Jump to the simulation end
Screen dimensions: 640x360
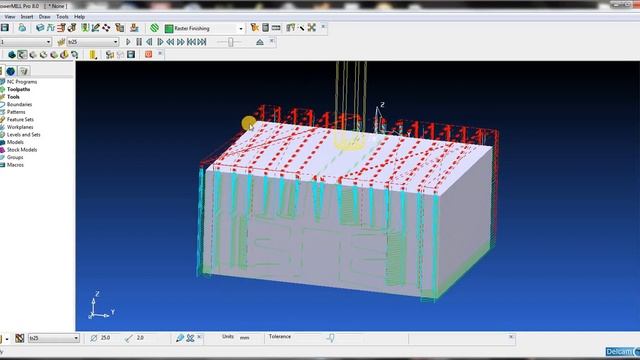tap(202, 42)
